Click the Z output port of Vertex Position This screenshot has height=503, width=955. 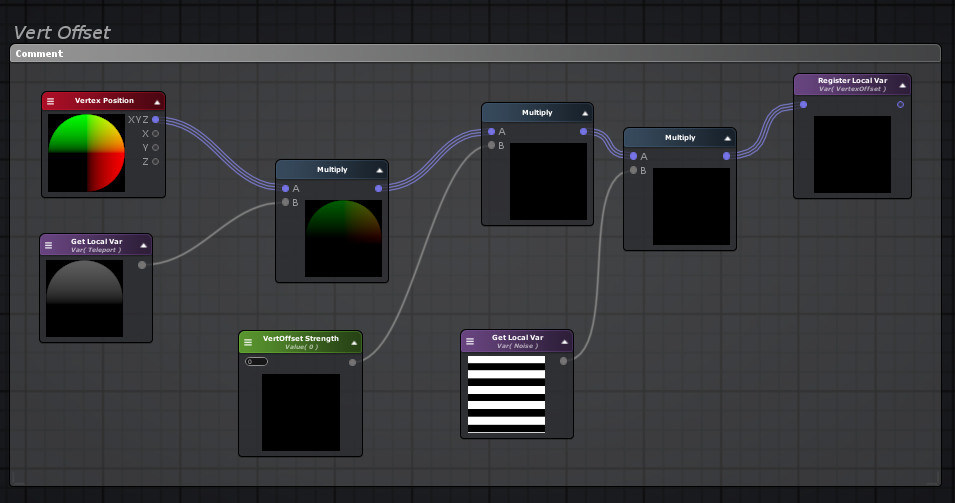(x=155, y=161)
